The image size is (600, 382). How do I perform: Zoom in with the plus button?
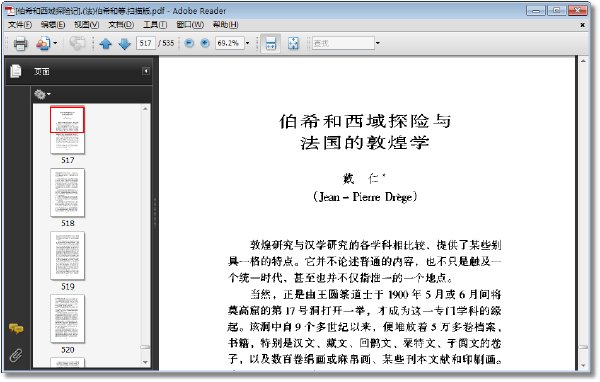point(205,43)
